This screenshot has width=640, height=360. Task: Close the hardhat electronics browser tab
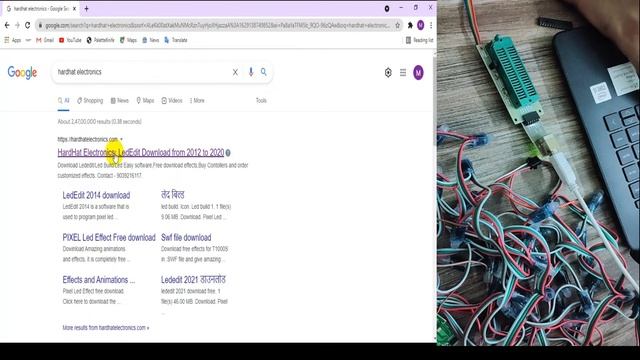pos(74,9)
